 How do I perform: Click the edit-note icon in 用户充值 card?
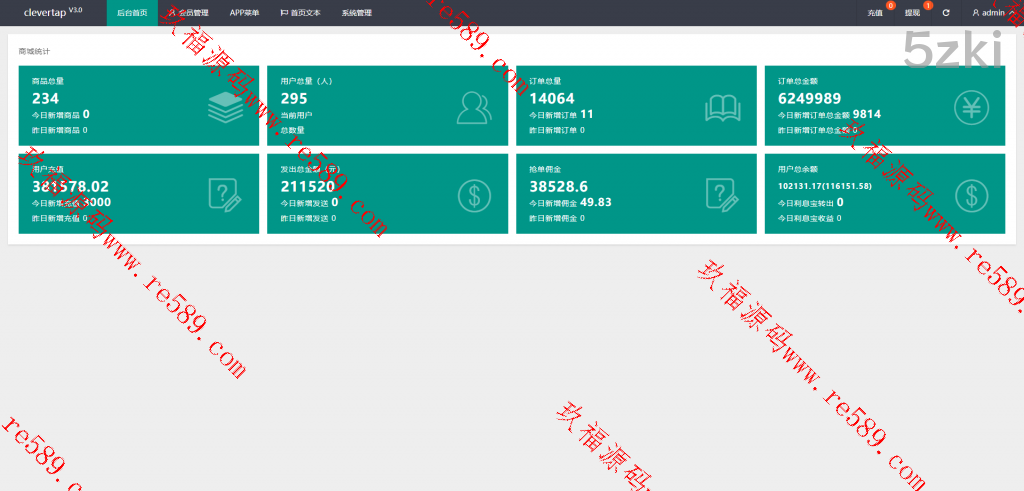225,194
